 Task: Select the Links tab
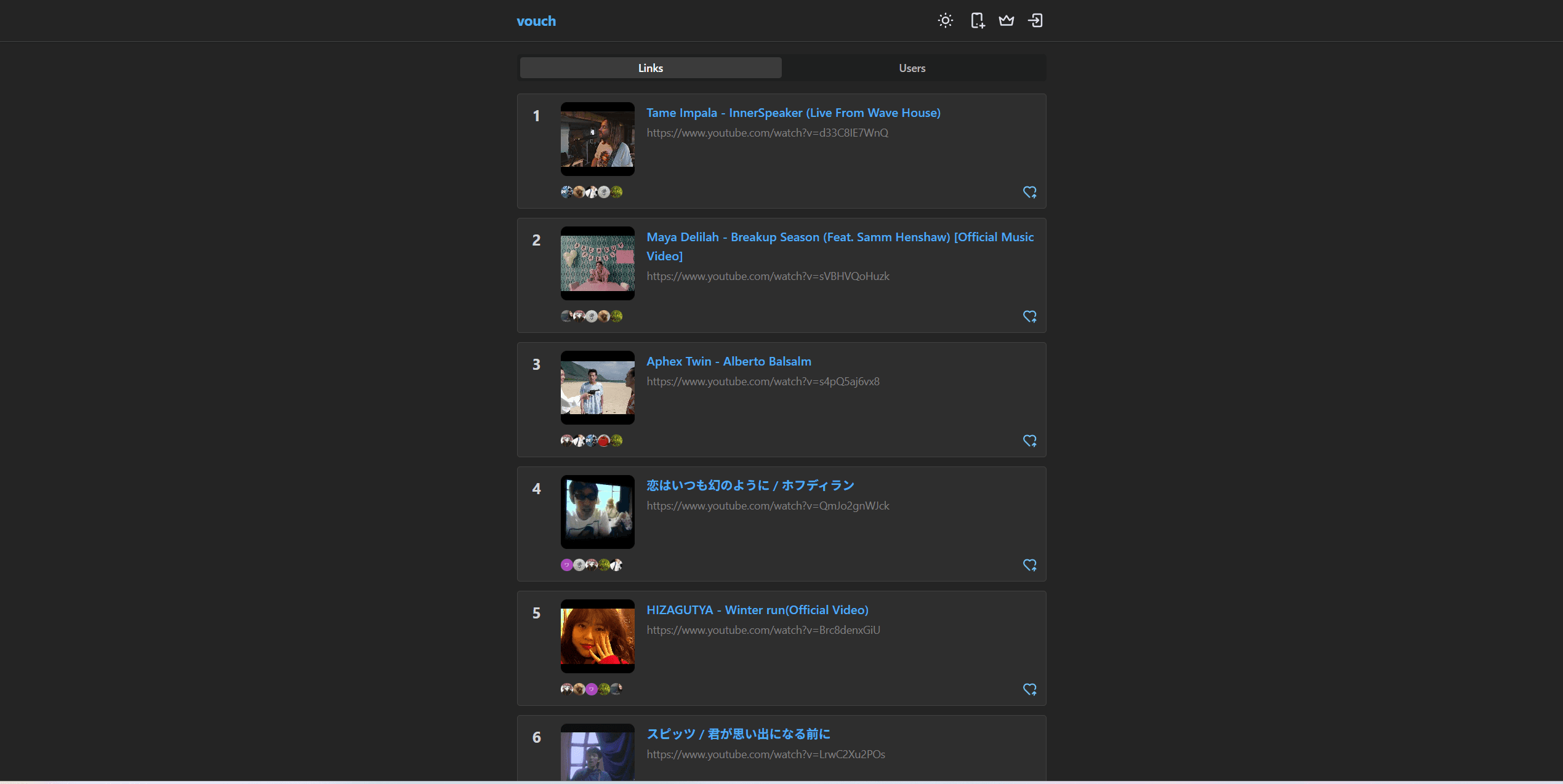pyautogui.click(x=650, y=68)
